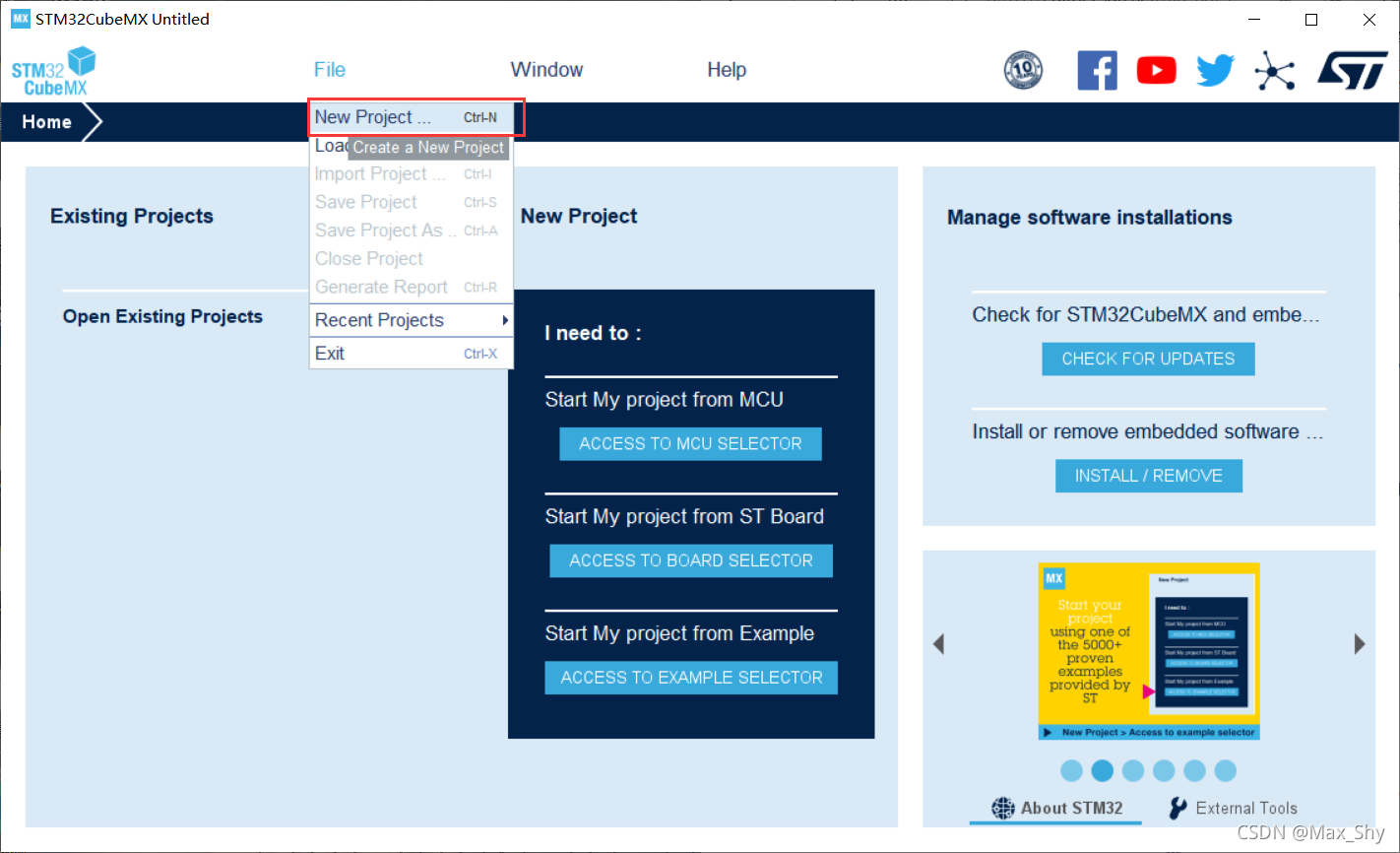Click the 'I need to :' heading
The height and width of the screenshot is (853, 1400).
click(x=593, y=334)
